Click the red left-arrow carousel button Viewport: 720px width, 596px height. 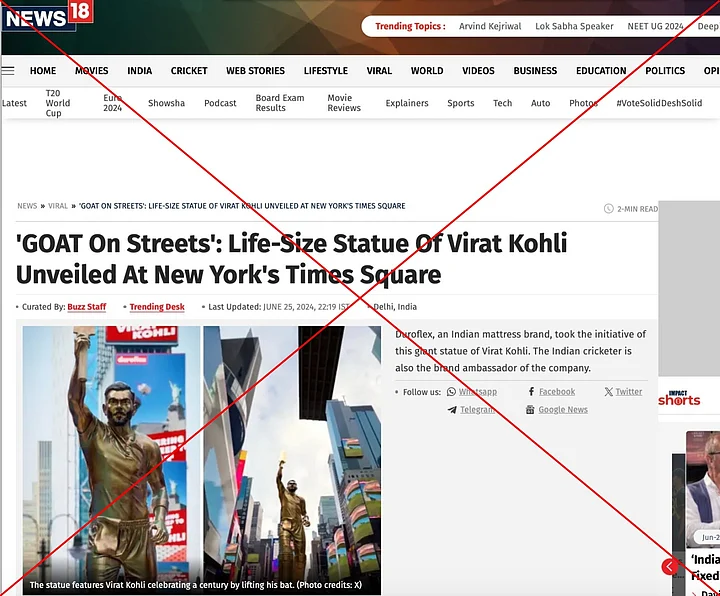669,567
